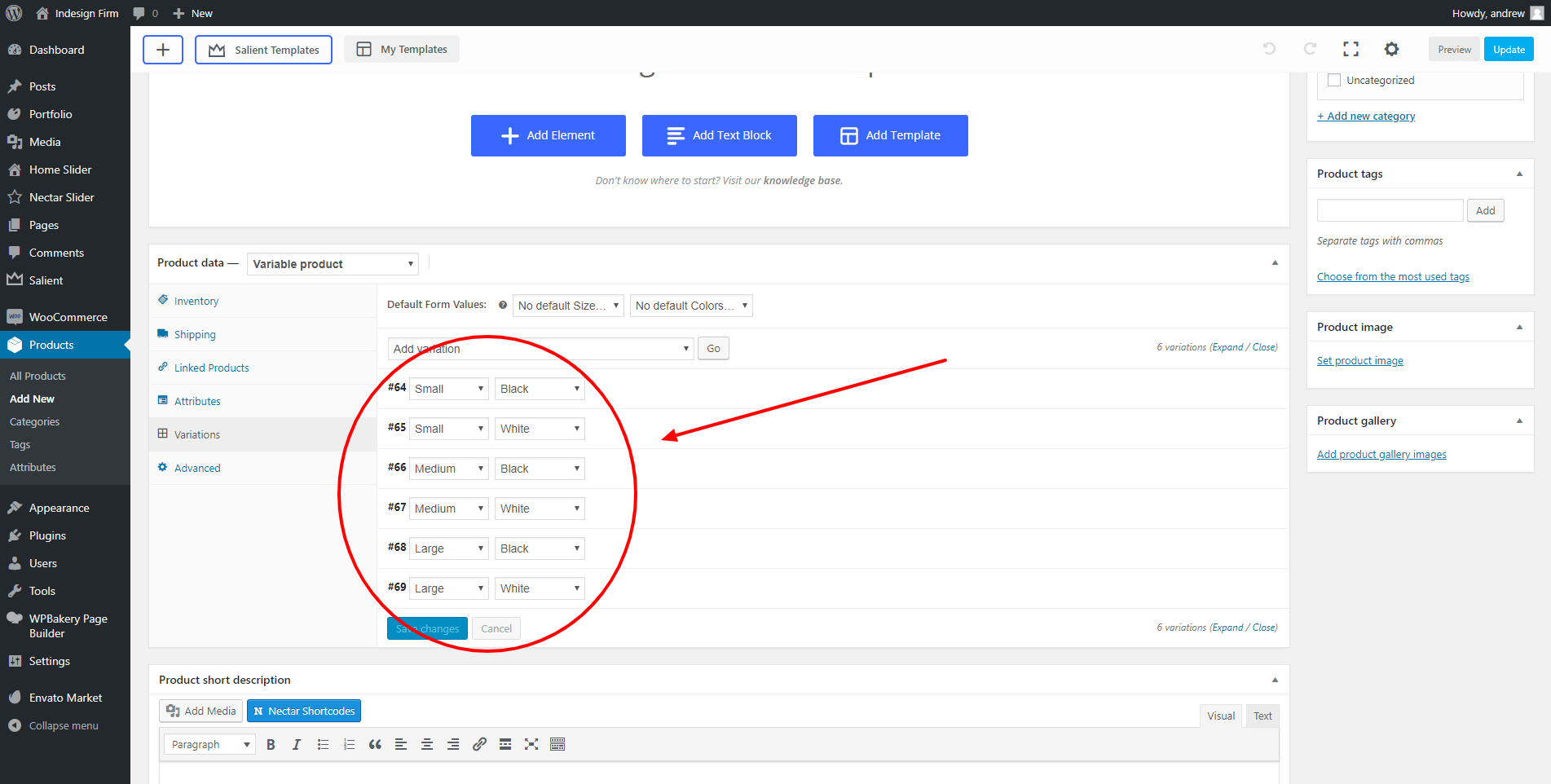This screenshot has width=1551, height=784.
Task: Click the Update button
Action: pyautogui.click(x=1509, y=50)
